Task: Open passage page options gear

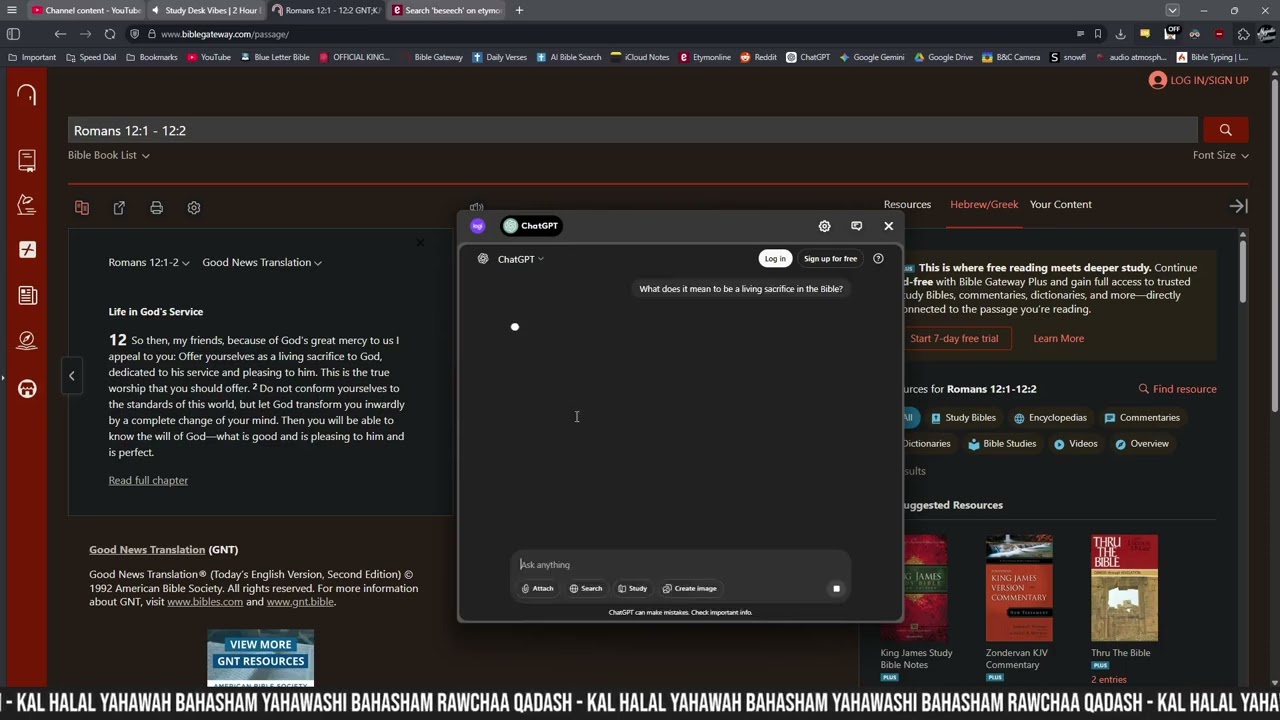Action: point(194,208)
